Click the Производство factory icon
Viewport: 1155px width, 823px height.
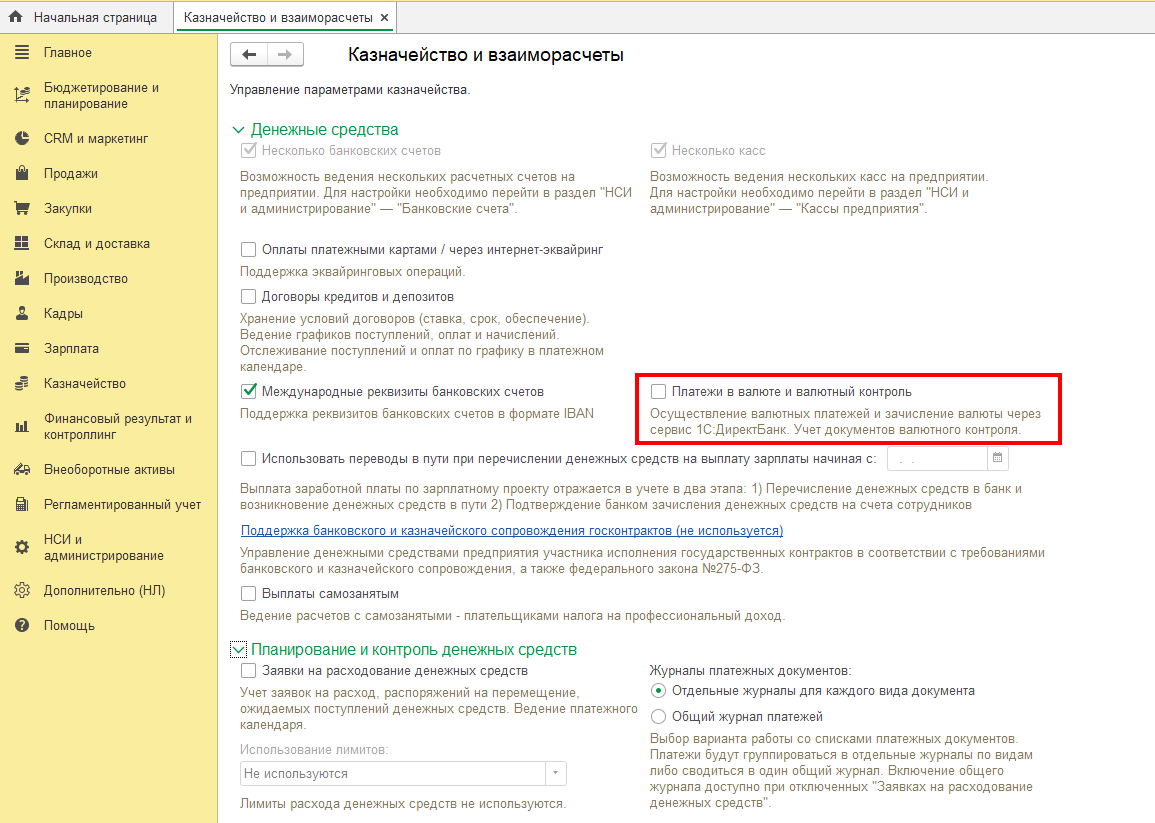point(22,279)
